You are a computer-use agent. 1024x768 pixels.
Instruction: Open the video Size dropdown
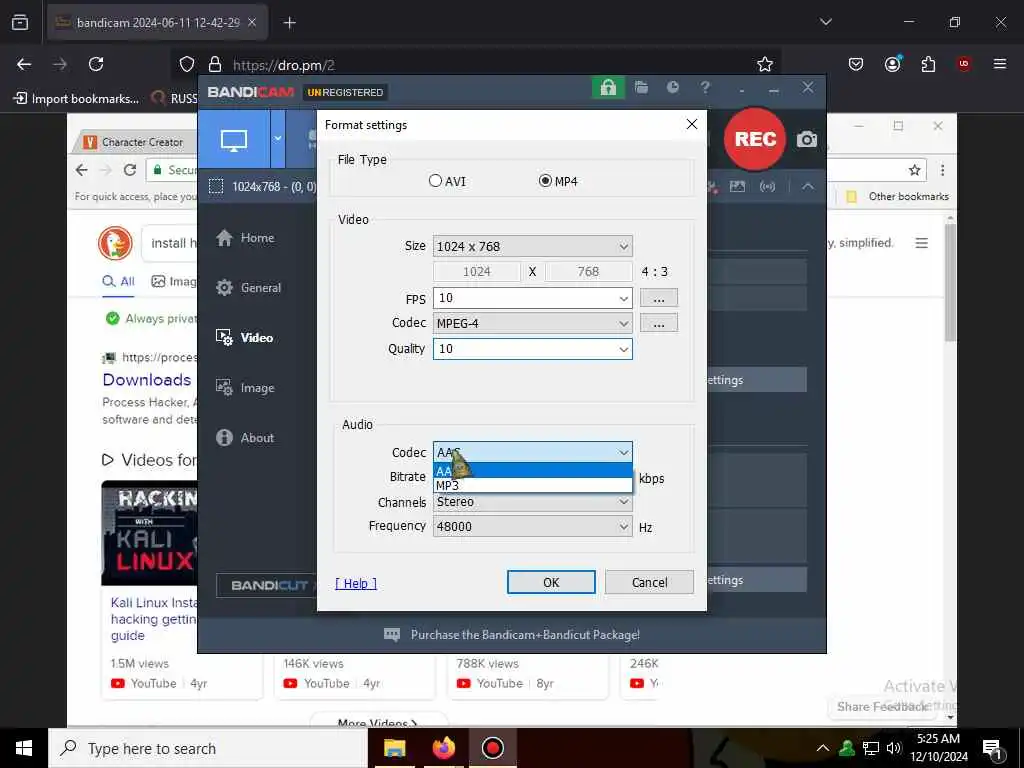click(532, 246)
